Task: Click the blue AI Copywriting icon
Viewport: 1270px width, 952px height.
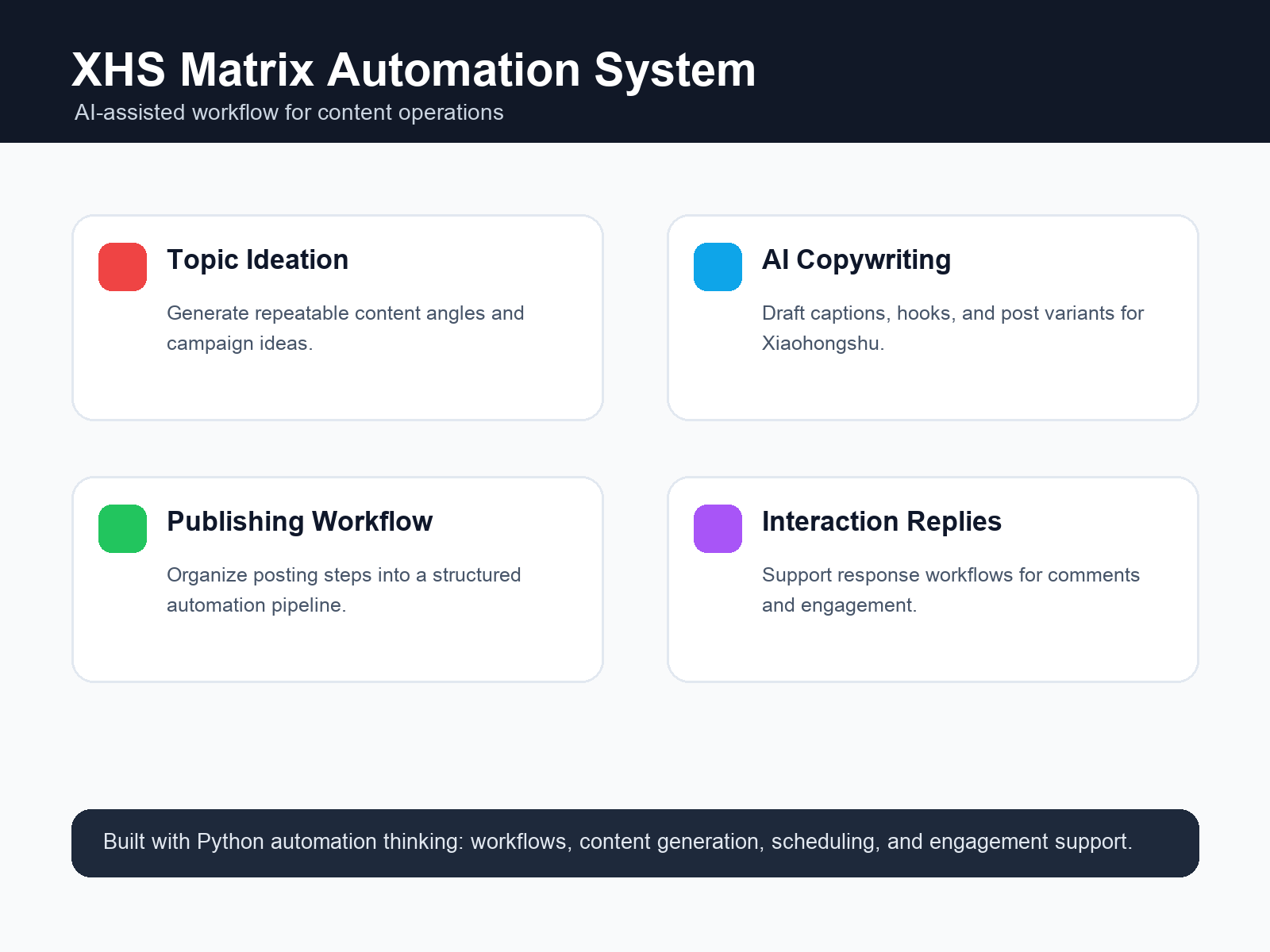Action: coord(718,267)
